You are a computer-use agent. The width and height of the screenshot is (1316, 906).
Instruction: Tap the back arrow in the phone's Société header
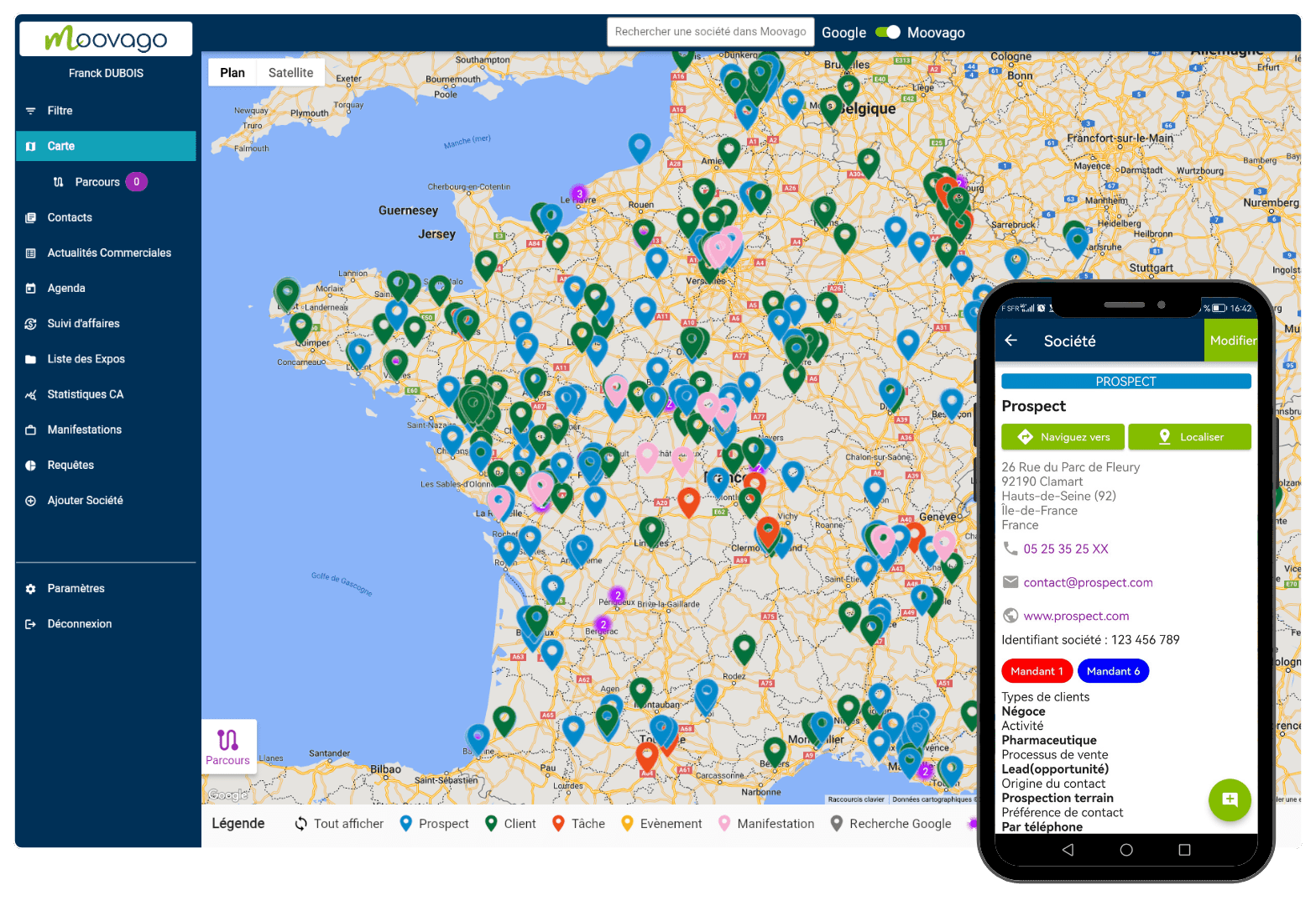coord(1011,341)
